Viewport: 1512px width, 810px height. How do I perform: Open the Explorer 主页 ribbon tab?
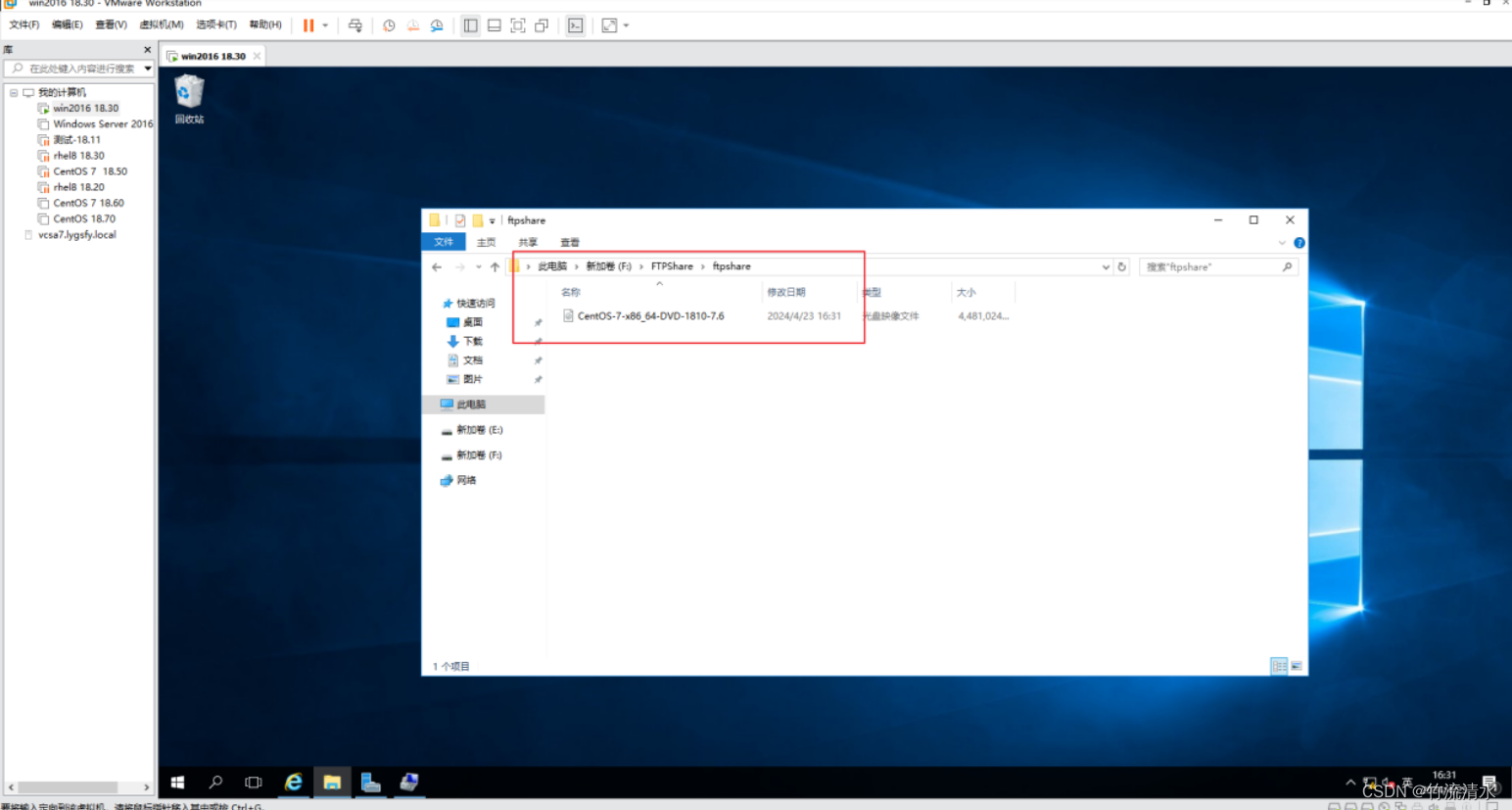(x=486, y=242)
